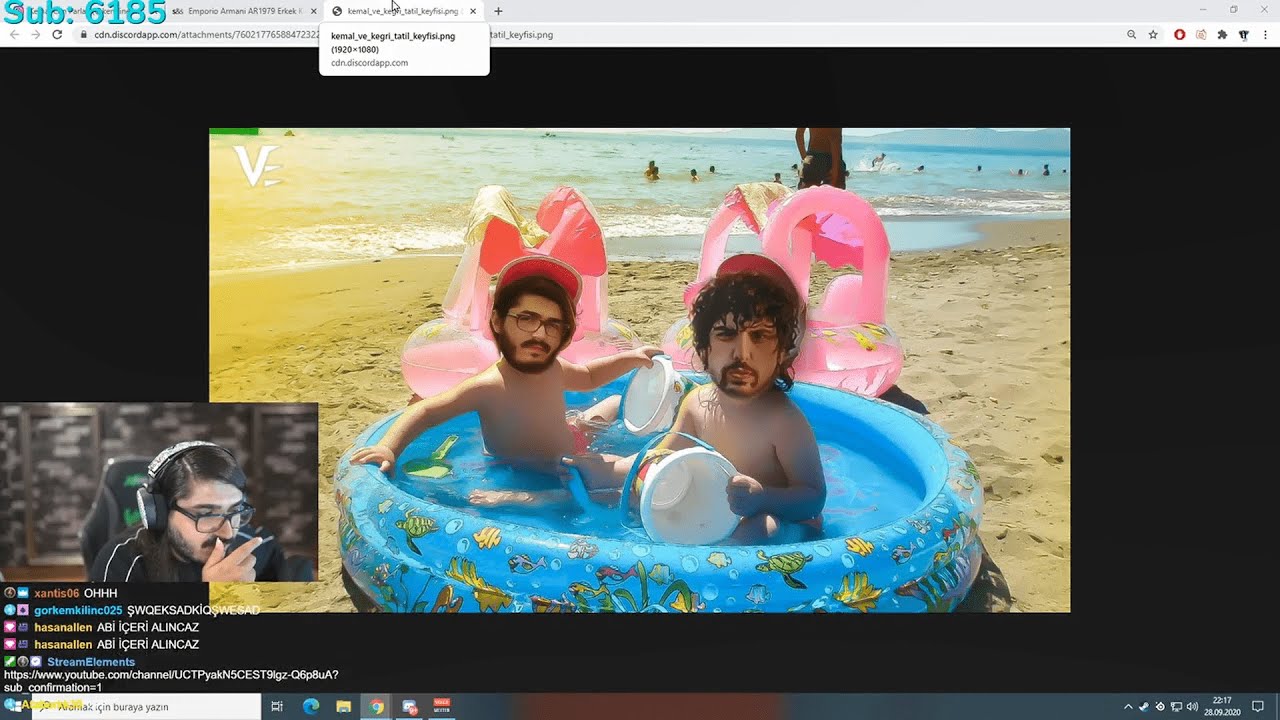Click the orange extension icon beside the ad-blocker
Viewport: 1280px width, 720px height.
pos(1201,35)
